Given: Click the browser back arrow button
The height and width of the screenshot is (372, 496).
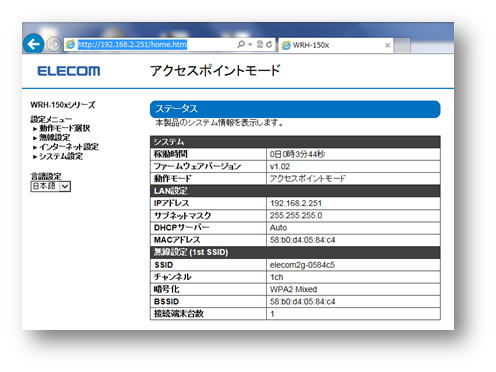Looking at the screenshot, I should click(33, 44).
